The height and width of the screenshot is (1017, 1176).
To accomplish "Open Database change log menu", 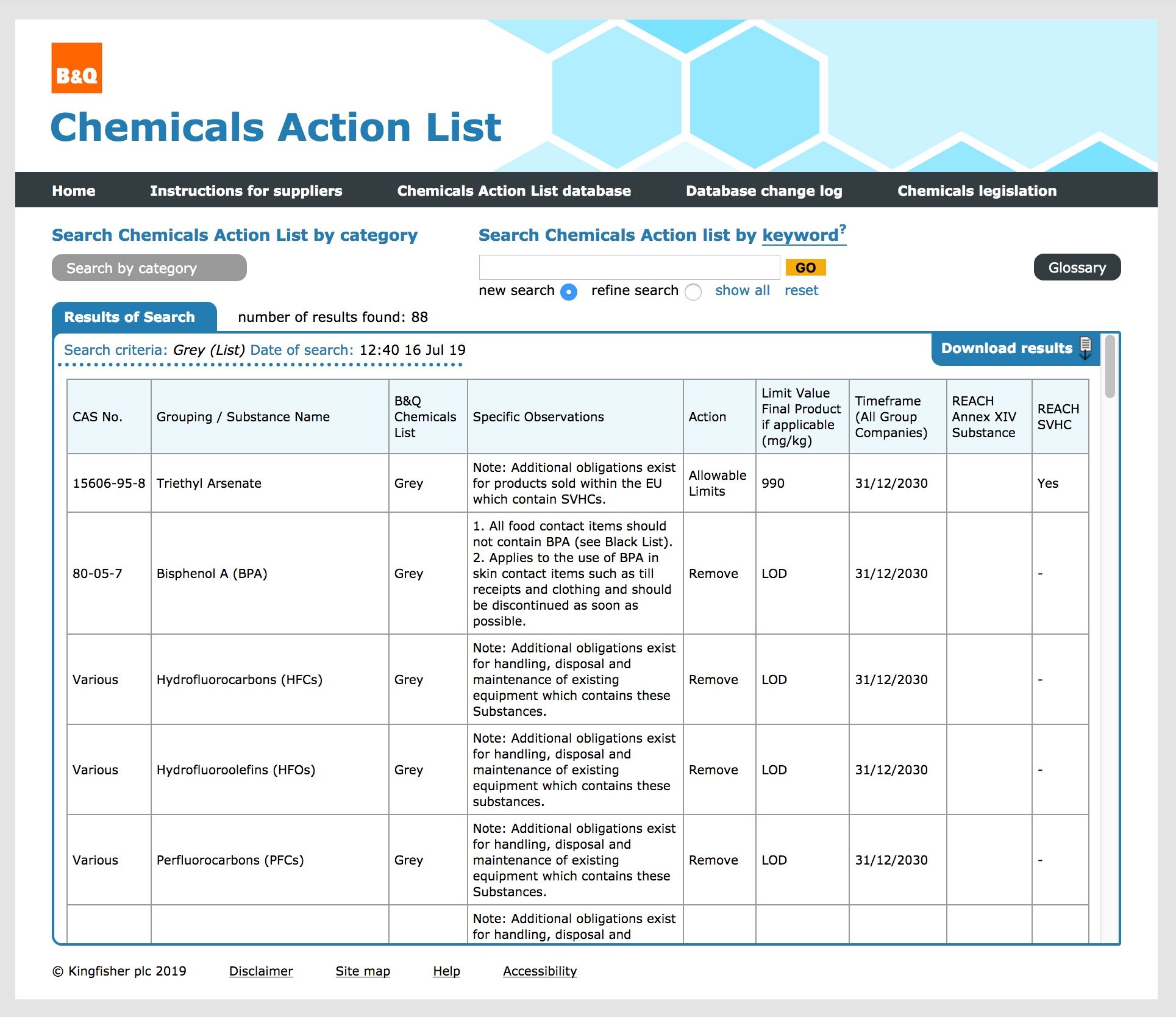I will click(x=764, y=191).
